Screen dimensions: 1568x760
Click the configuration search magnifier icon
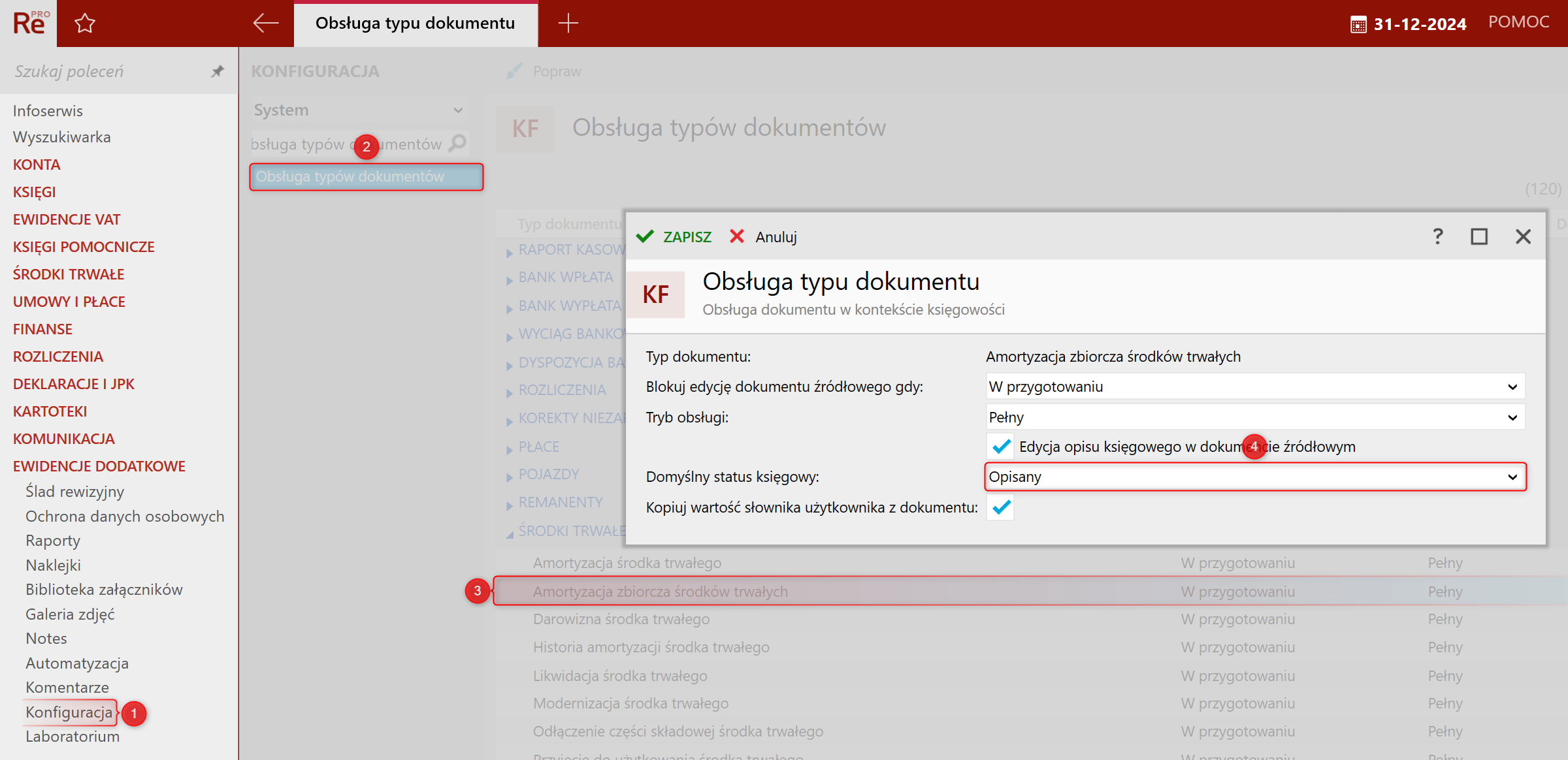[x=458, y=143]
